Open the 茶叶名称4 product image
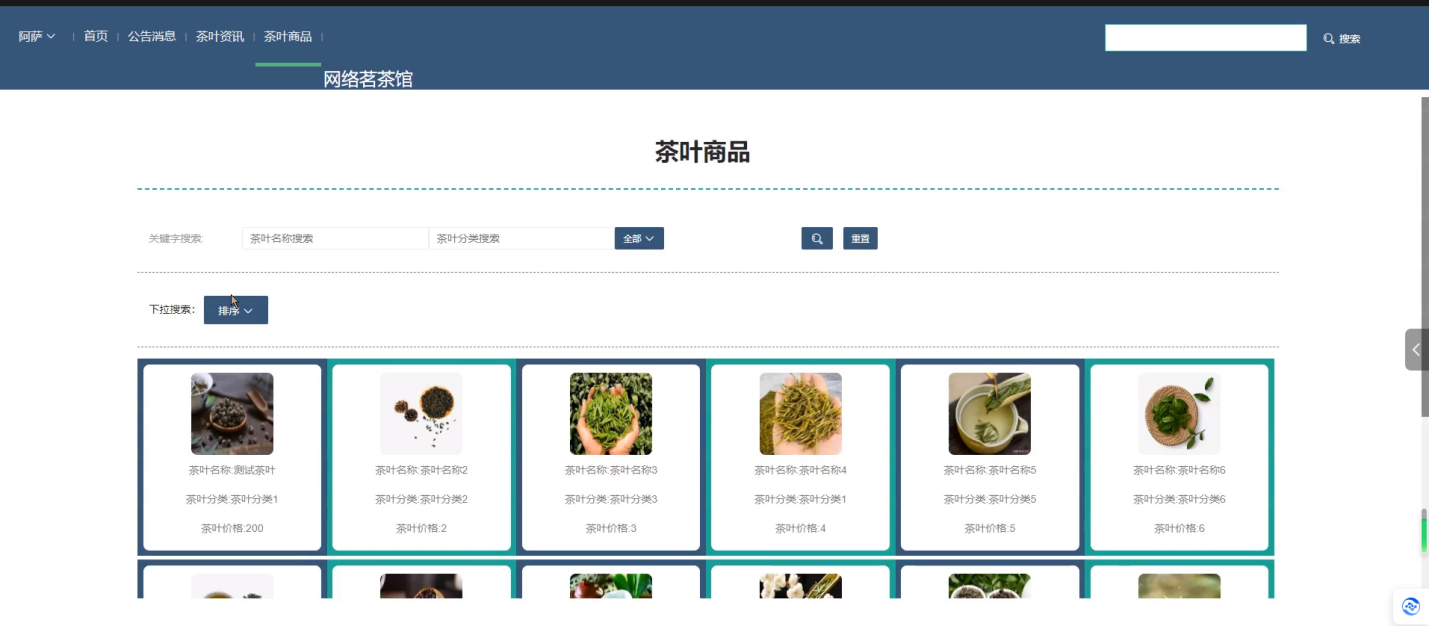 click(800, 414)
